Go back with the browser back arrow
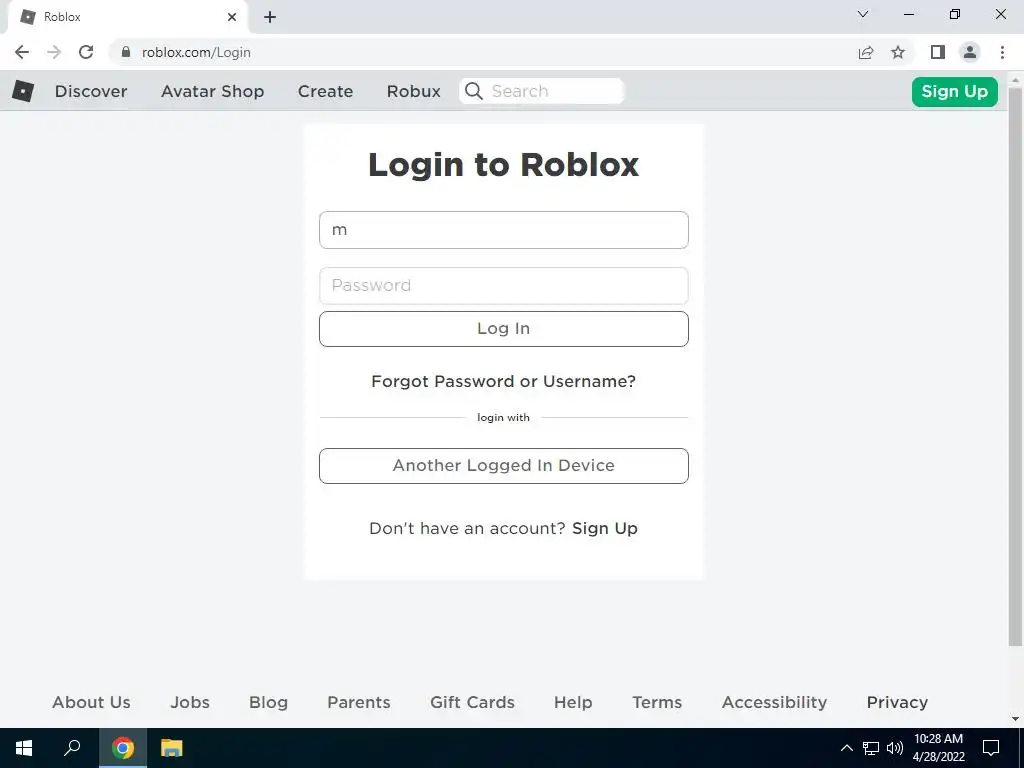1024x768 pixels. point(22,52)
